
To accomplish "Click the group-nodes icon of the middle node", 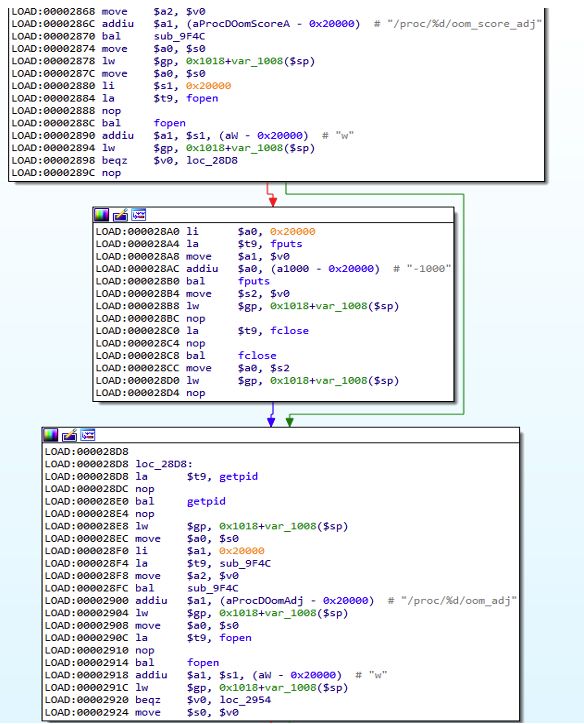I will point(138,215).
